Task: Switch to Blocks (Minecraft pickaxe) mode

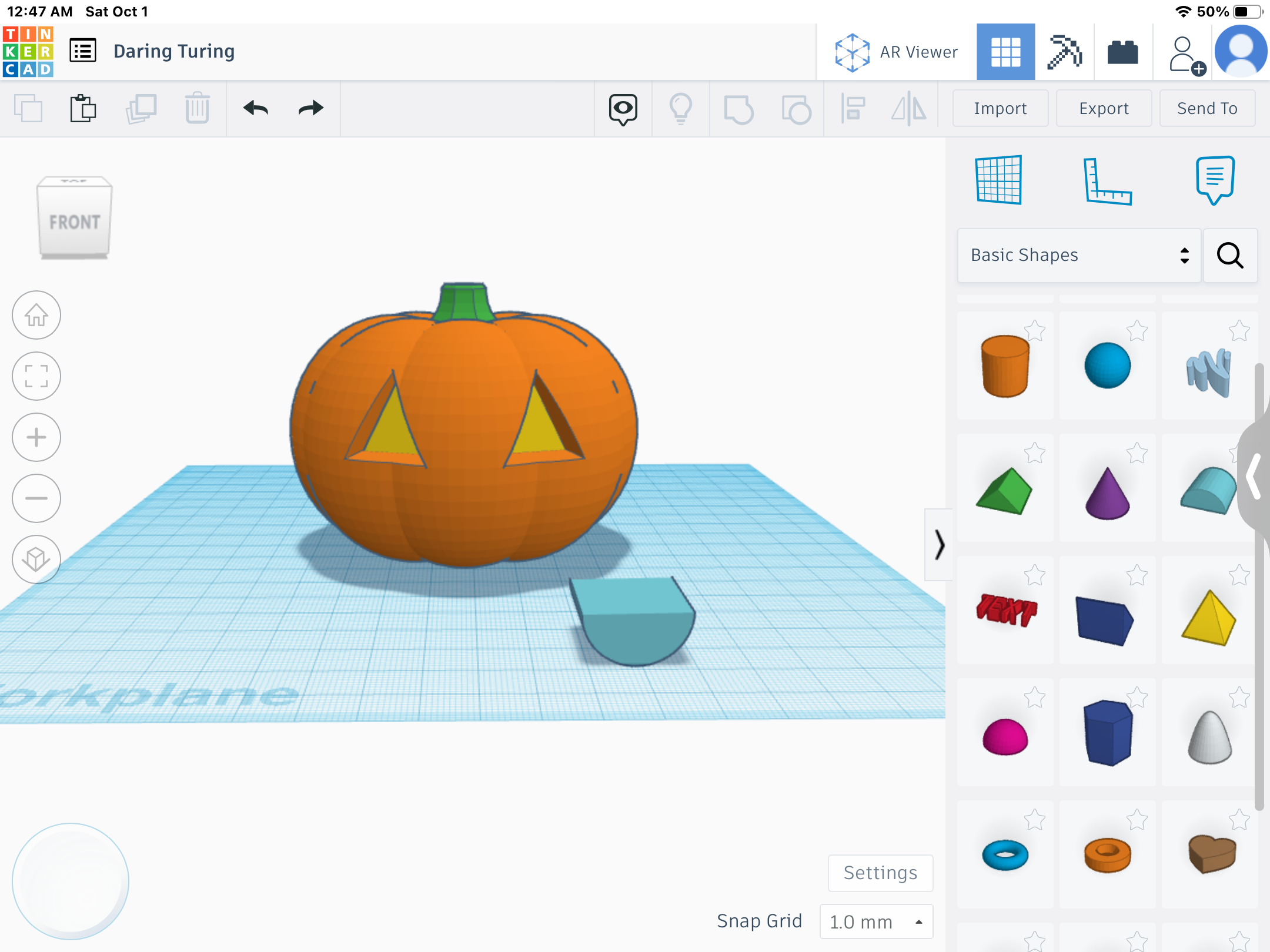Action: point(1064,52)
